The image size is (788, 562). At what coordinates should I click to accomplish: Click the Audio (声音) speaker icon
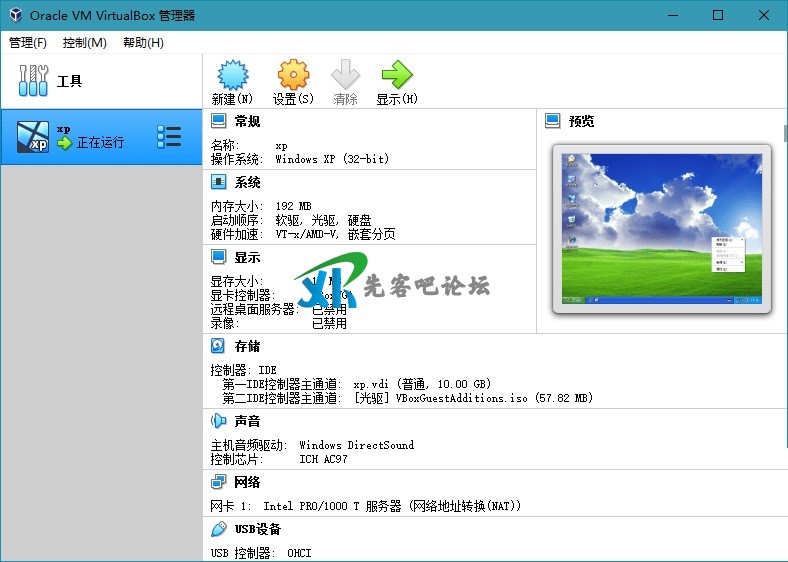[x=219, y=421]
